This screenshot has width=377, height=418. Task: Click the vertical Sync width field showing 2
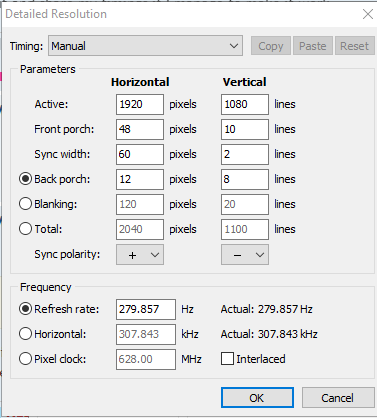[245, 154]
